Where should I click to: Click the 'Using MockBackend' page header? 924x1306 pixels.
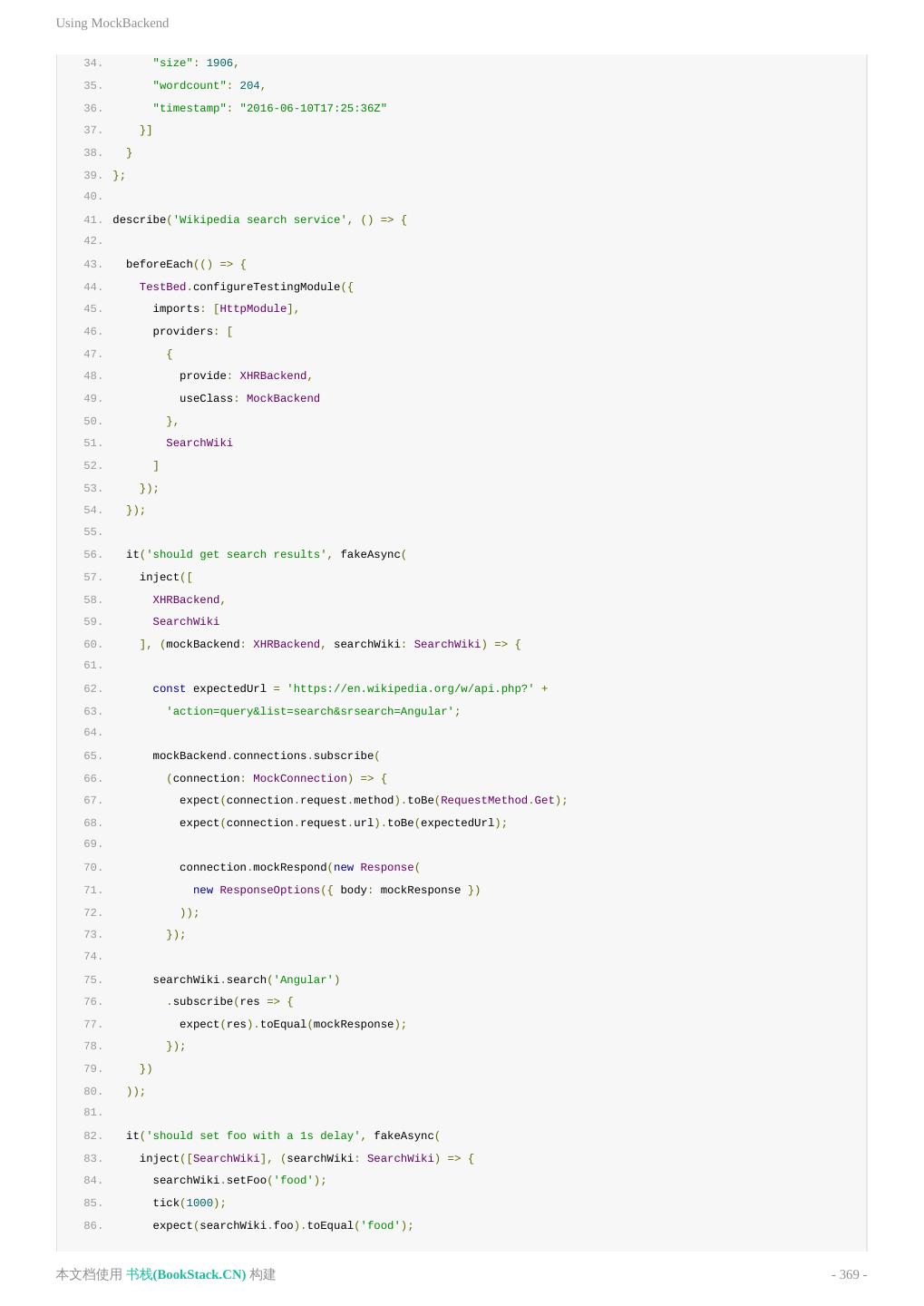point(112,23)
